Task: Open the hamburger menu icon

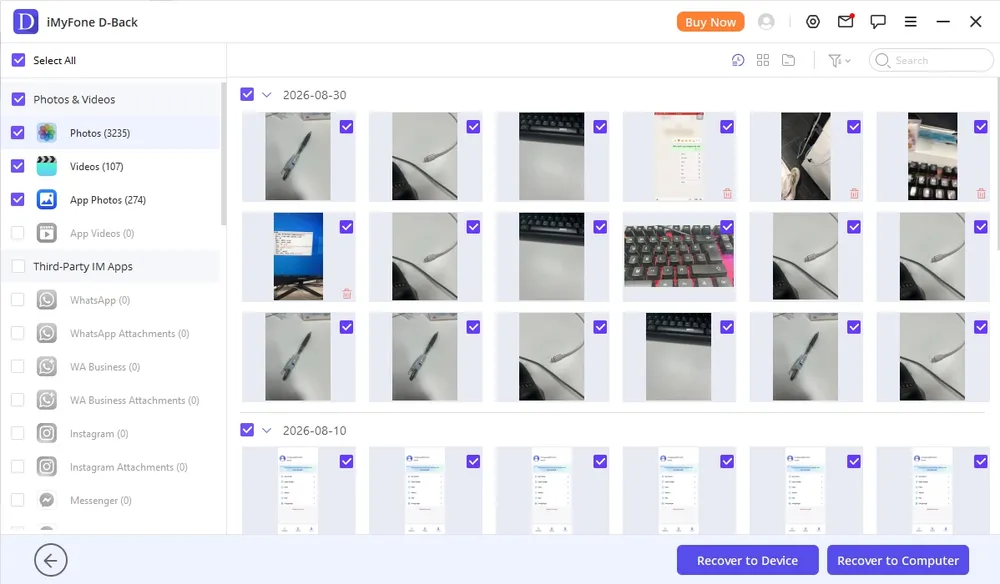Action: click(911, 22)
